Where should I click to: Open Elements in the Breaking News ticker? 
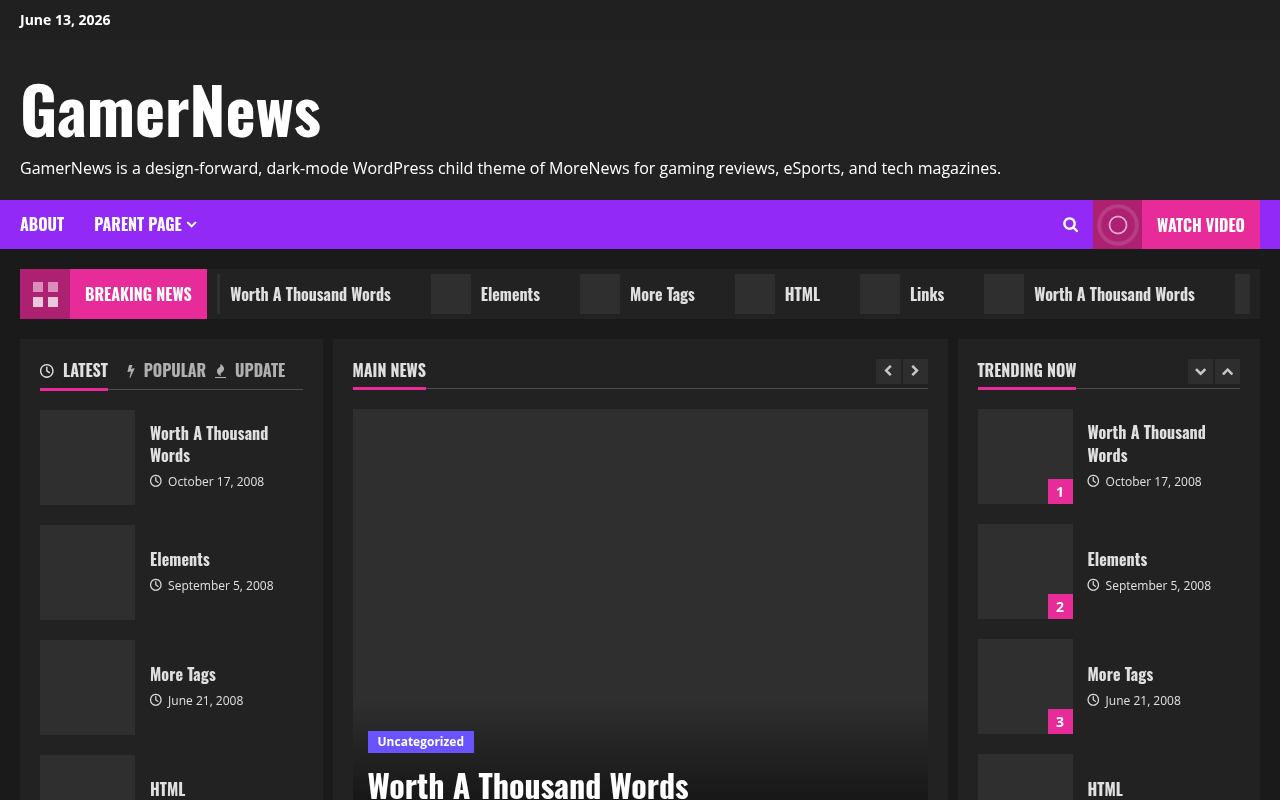510,294
